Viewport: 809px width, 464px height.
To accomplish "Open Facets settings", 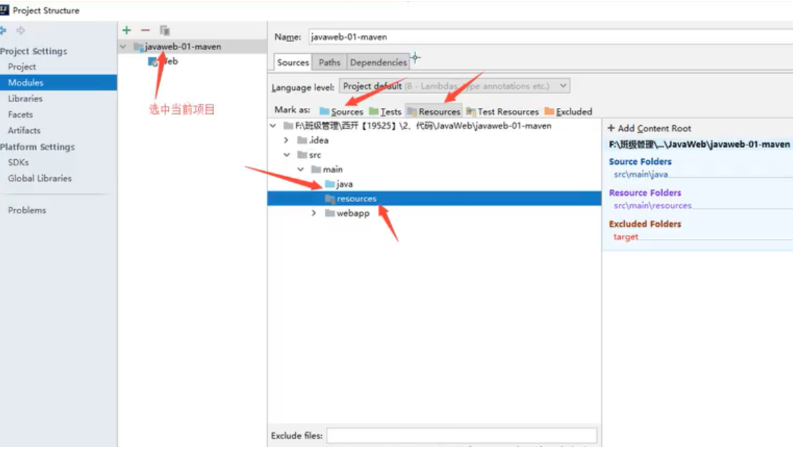I will [20, 115].
